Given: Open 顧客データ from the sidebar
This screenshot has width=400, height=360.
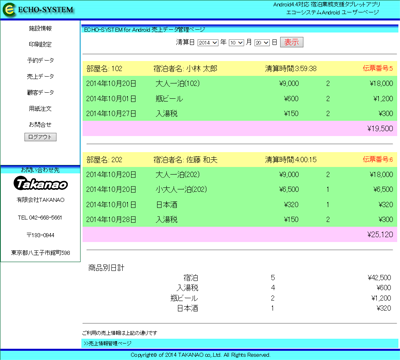Looking at the screenshot, I should coord(40,92).
